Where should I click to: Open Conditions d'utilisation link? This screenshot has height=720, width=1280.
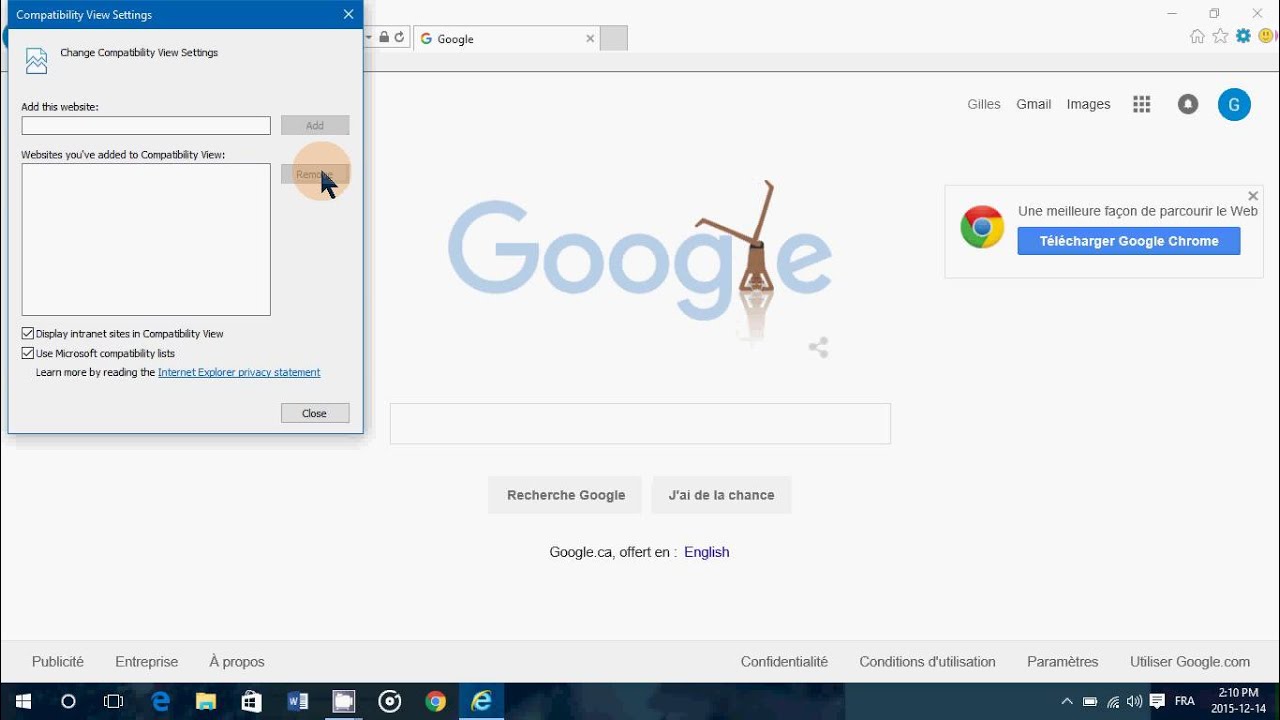927,662
